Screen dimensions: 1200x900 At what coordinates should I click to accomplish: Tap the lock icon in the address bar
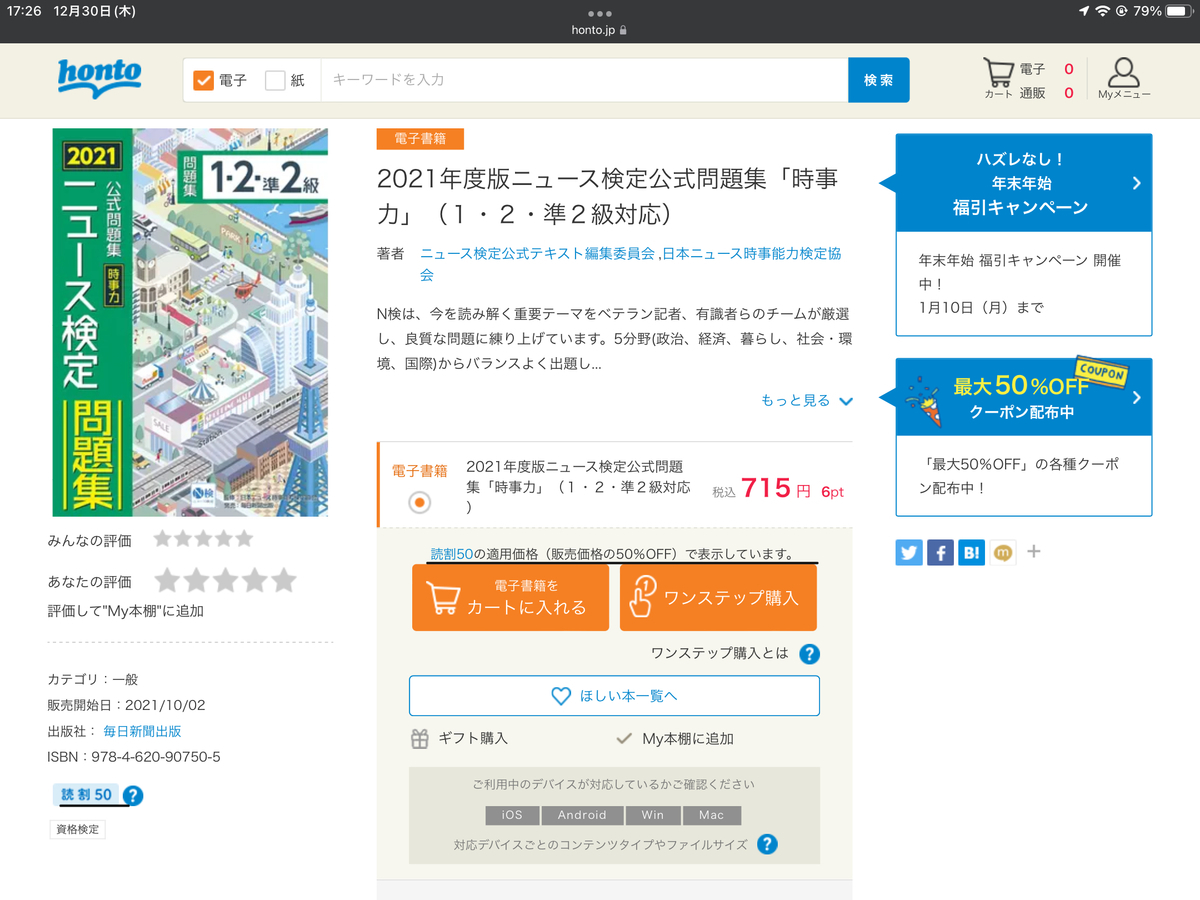(624, 30)
